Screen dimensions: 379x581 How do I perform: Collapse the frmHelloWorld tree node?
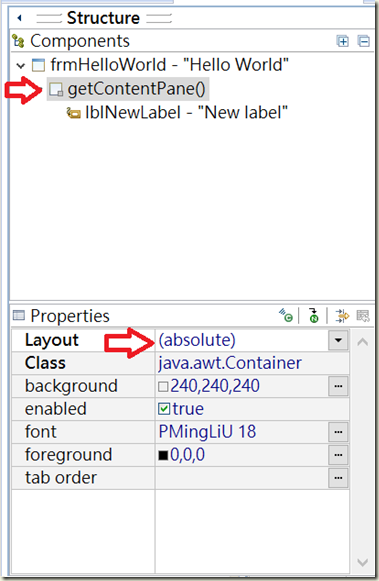(21, 66)
